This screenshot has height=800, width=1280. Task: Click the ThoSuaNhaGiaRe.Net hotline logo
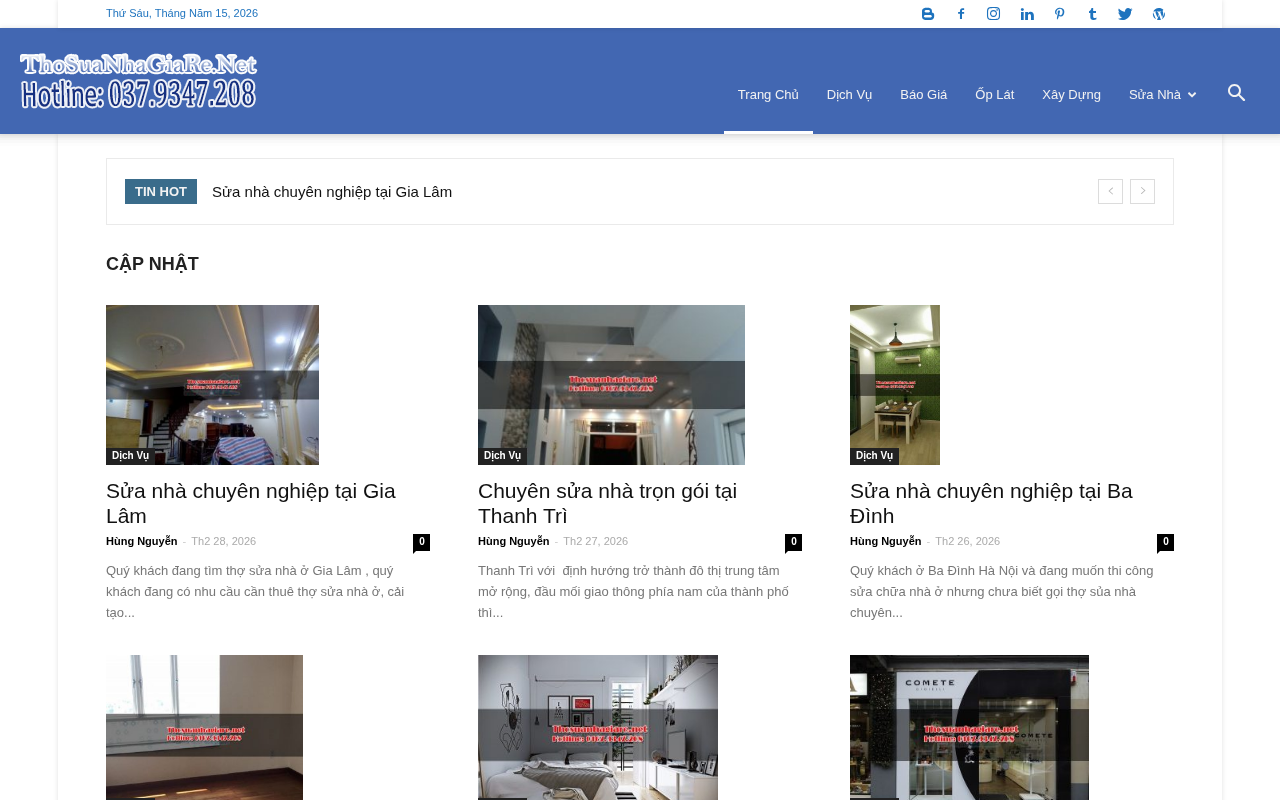(138, 81)
